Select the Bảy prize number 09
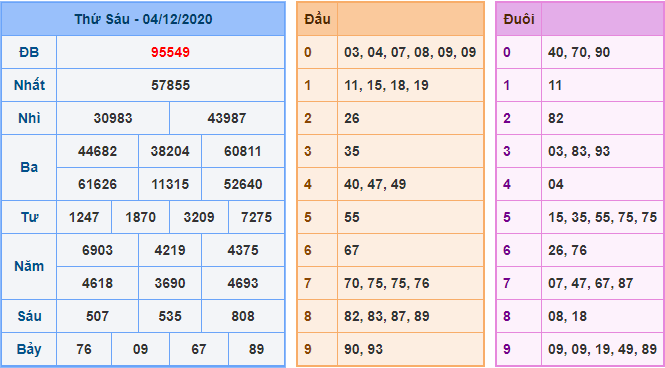The height and width of the screenshot is (368, 665). [140, 349]
